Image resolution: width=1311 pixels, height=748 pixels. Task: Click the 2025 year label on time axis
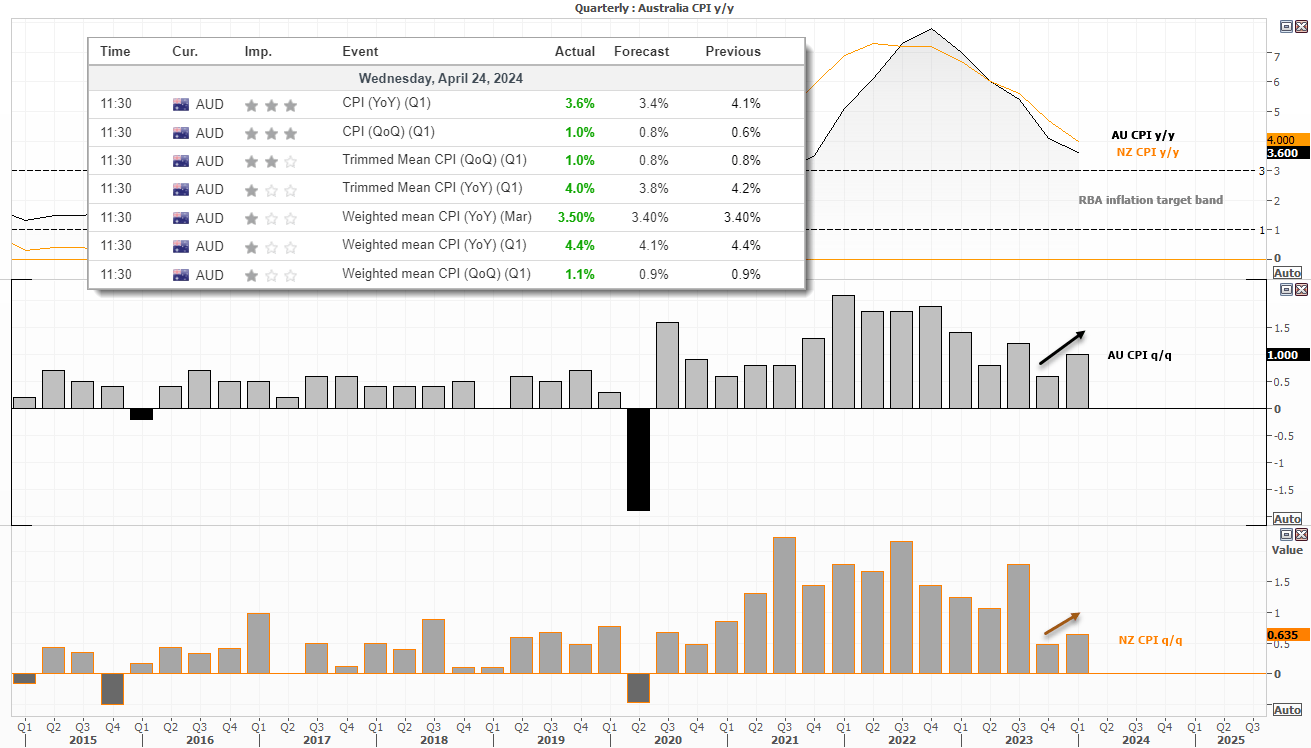(1230, 740)
